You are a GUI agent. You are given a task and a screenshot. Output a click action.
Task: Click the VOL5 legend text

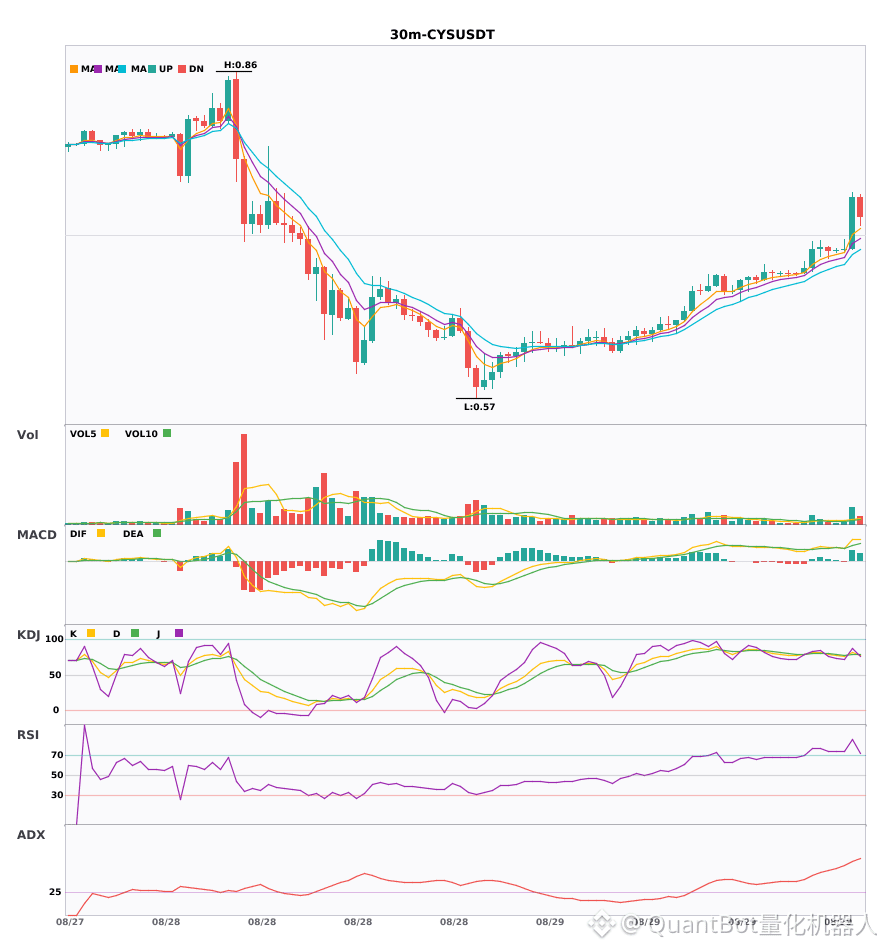pos(83,434)
